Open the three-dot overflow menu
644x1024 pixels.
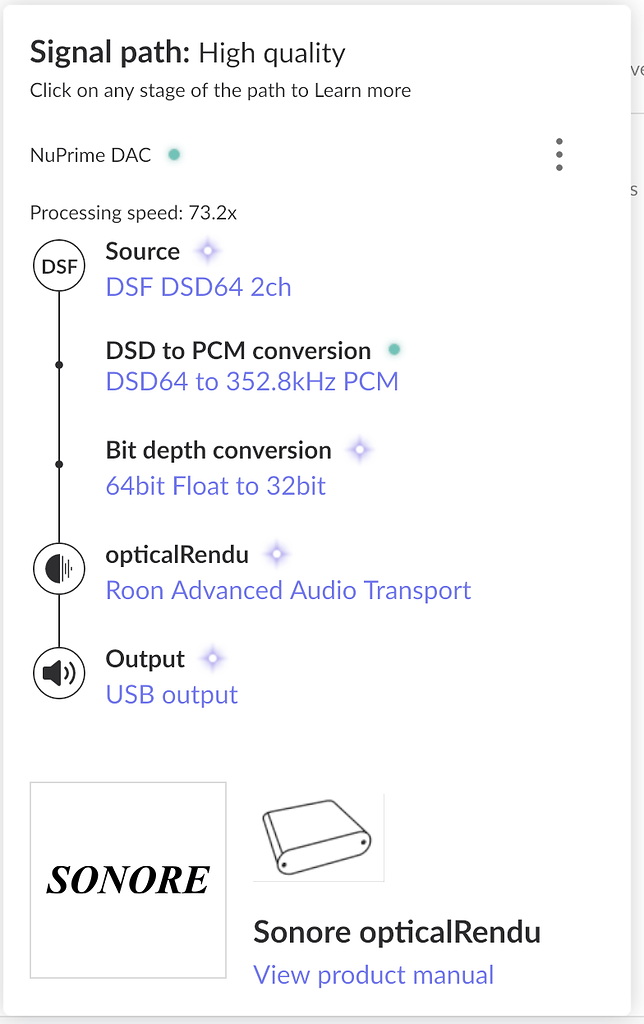click(x=559, y=155)
